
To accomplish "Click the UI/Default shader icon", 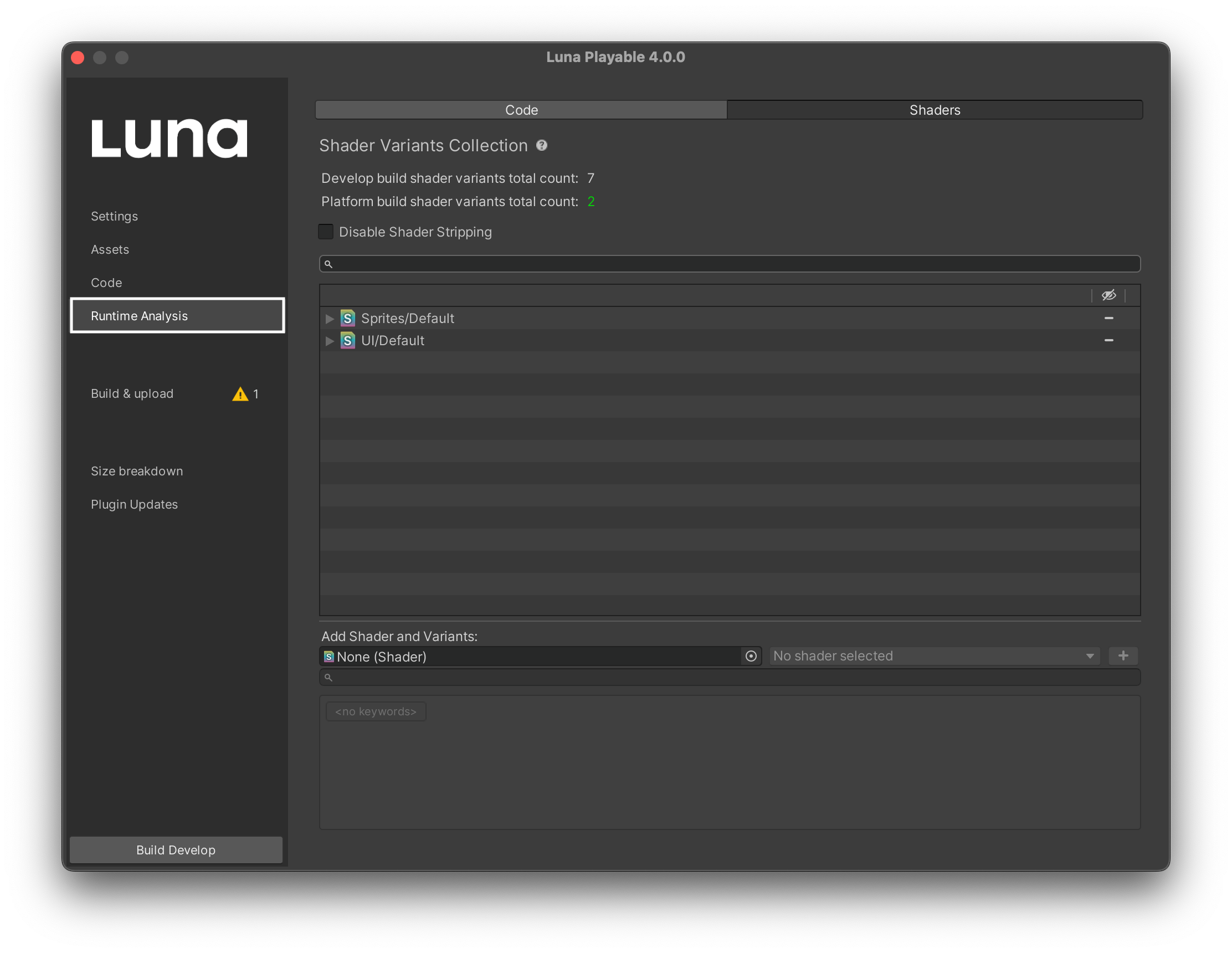I will point(348,340).
